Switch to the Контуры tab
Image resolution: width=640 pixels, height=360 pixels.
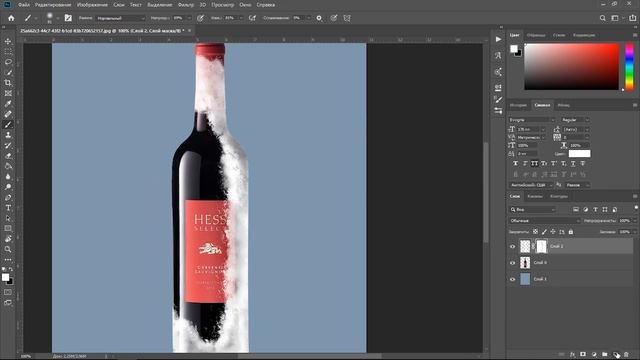(559, 196)
